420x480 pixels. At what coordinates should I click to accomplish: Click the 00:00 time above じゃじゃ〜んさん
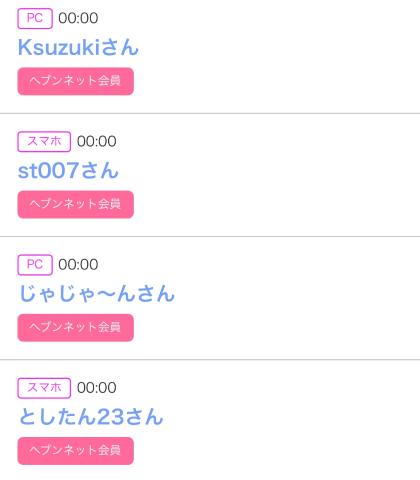pyautogui.click(x=78, y=265)
